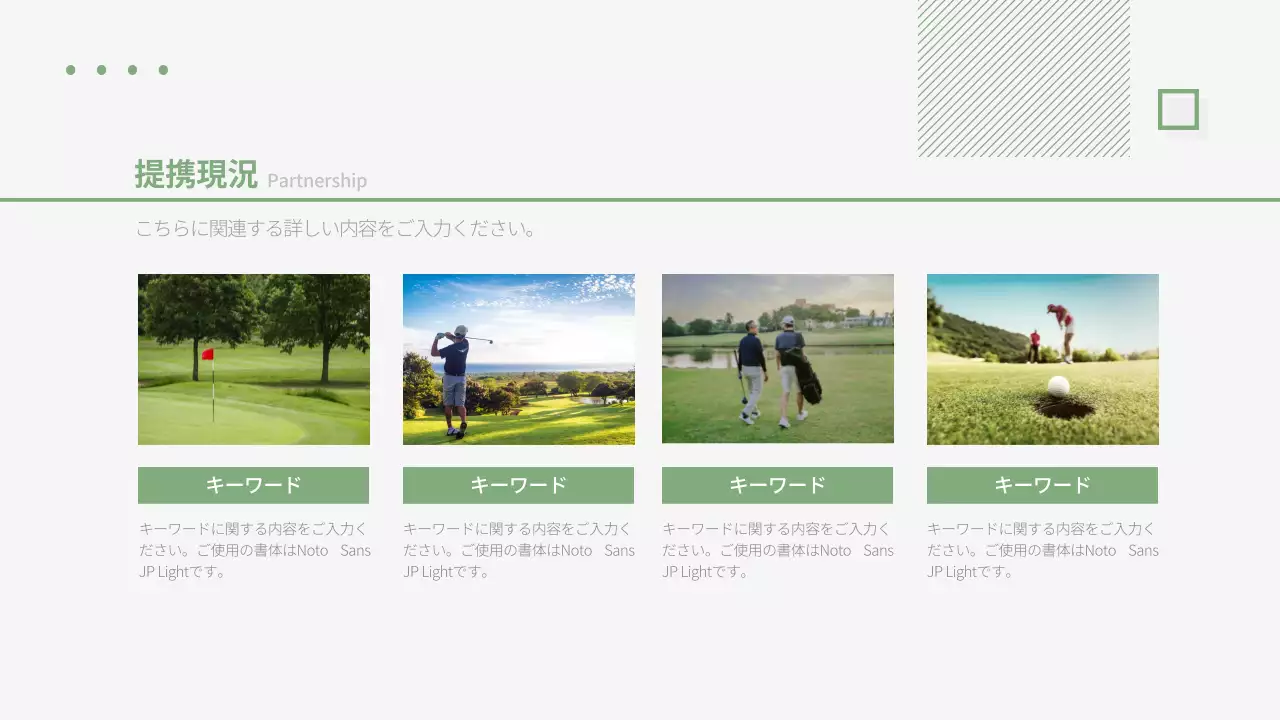Select the photo of two golfers walking
This screenshot has height=720, width=1280.
pos(778,359)
